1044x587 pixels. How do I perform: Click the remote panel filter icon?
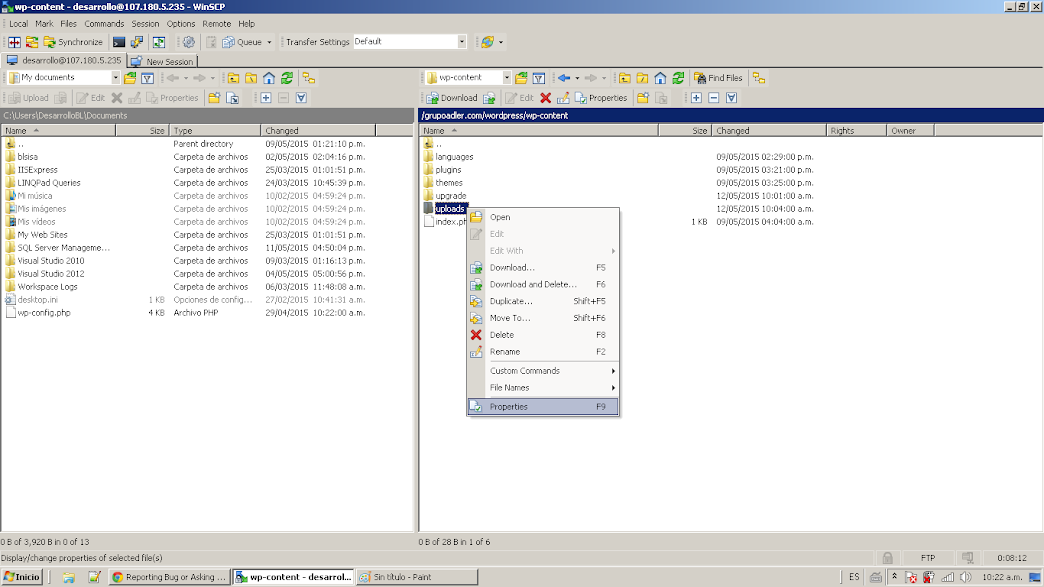(x=539, y=78)
